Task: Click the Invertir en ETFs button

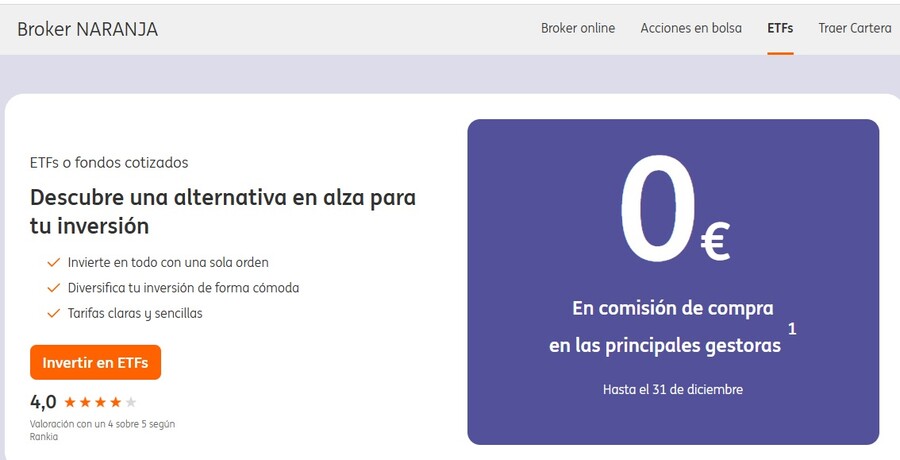Action: (95, 362)
